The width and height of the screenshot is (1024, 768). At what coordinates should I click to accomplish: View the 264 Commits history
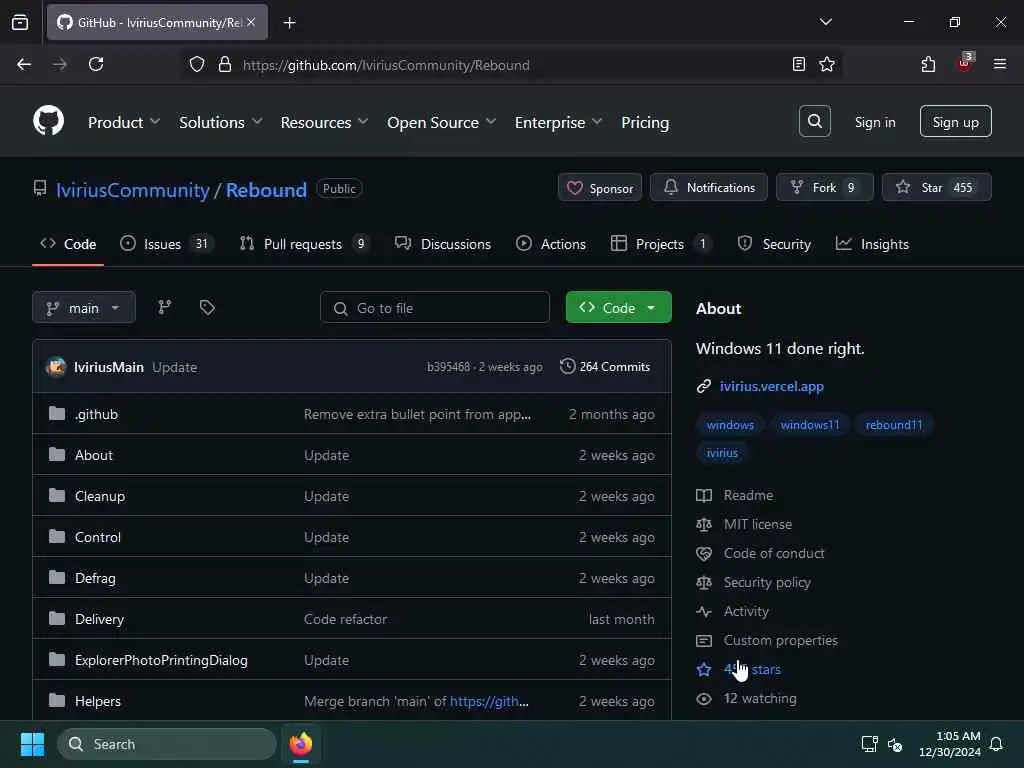click(605, 366)
